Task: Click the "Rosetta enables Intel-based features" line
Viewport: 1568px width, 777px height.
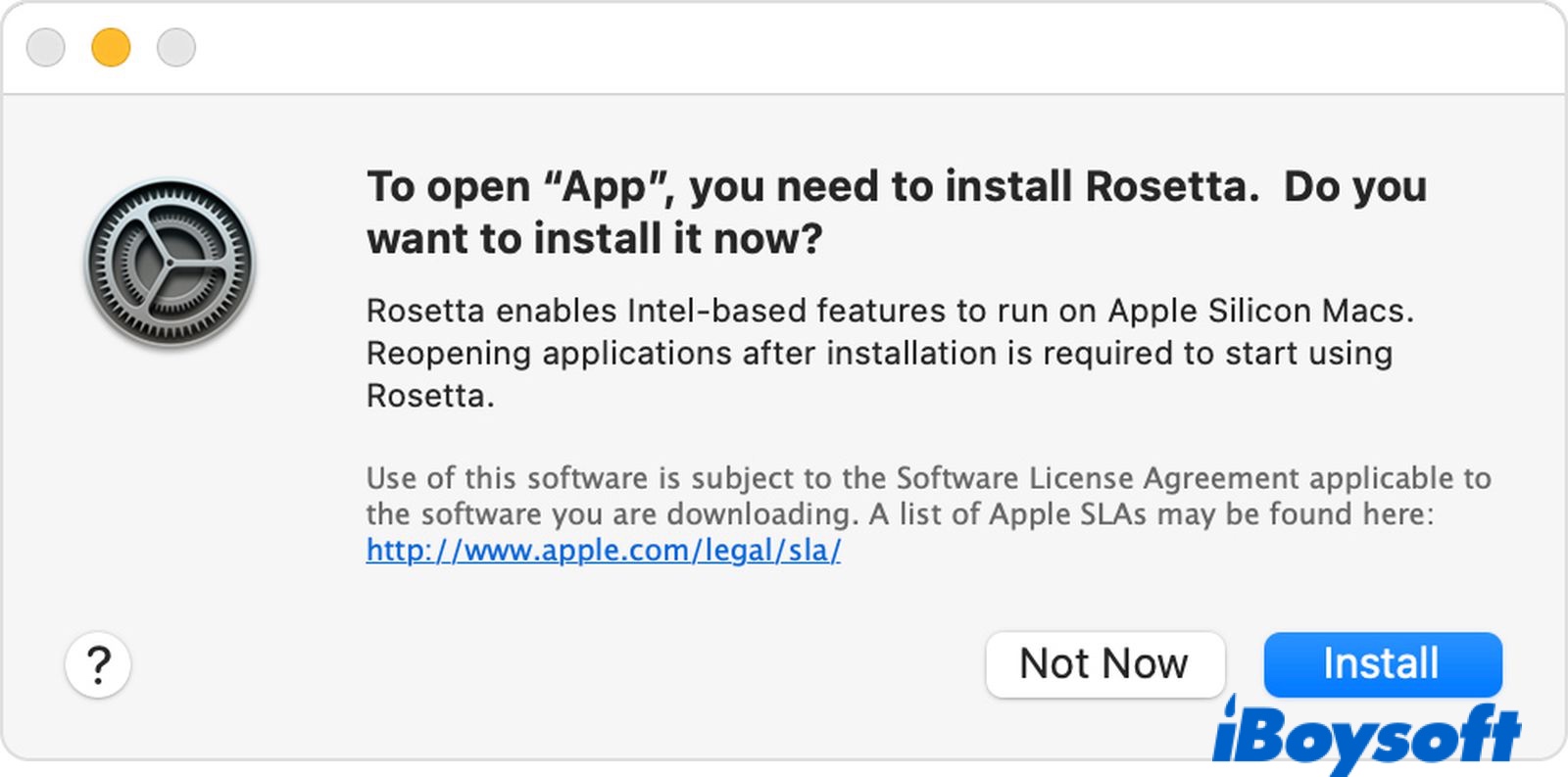Action: (890, 311)
